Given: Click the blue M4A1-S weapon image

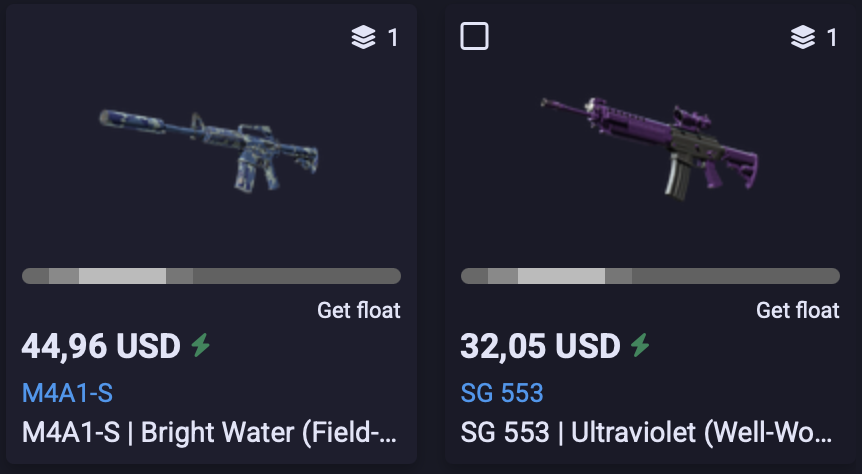Looking at the screenshot, I should 209,150.
